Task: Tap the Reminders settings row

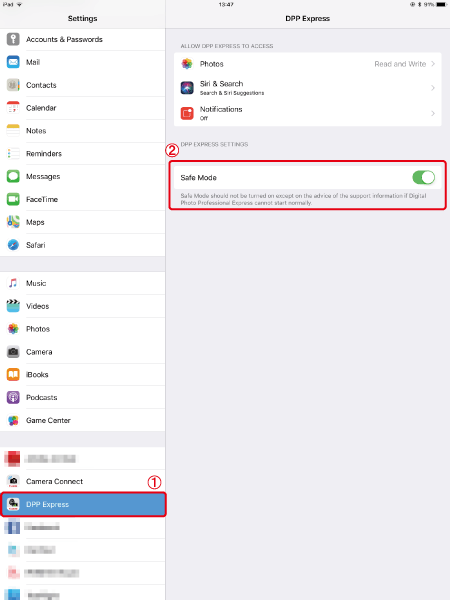Action: click(83, 153)
